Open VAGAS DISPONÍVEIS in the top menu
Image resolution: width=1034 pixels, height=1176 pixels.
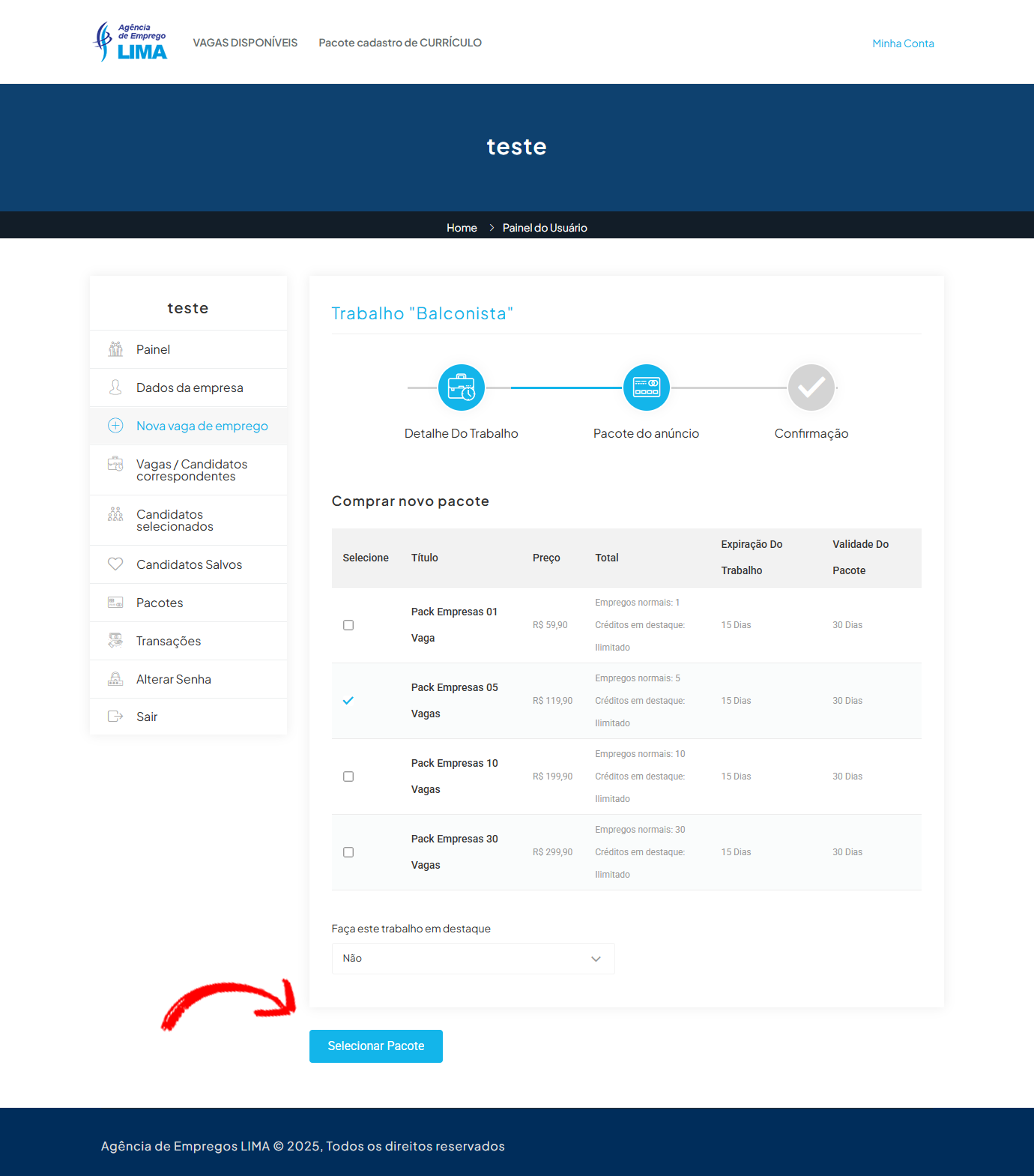pyautogui.click(x=245, y=43)
